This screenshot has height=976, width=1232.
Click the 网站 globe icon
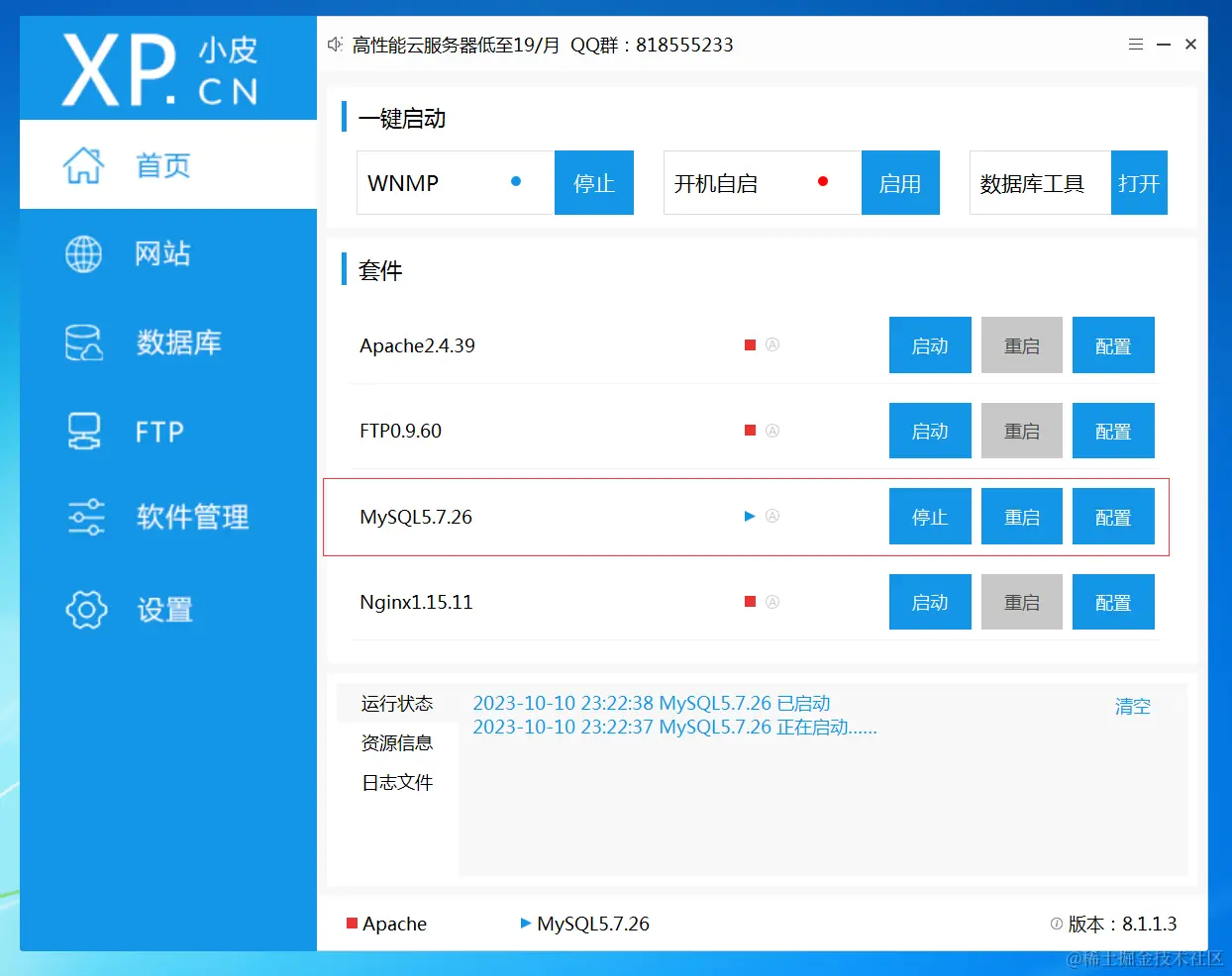point(83,254)
